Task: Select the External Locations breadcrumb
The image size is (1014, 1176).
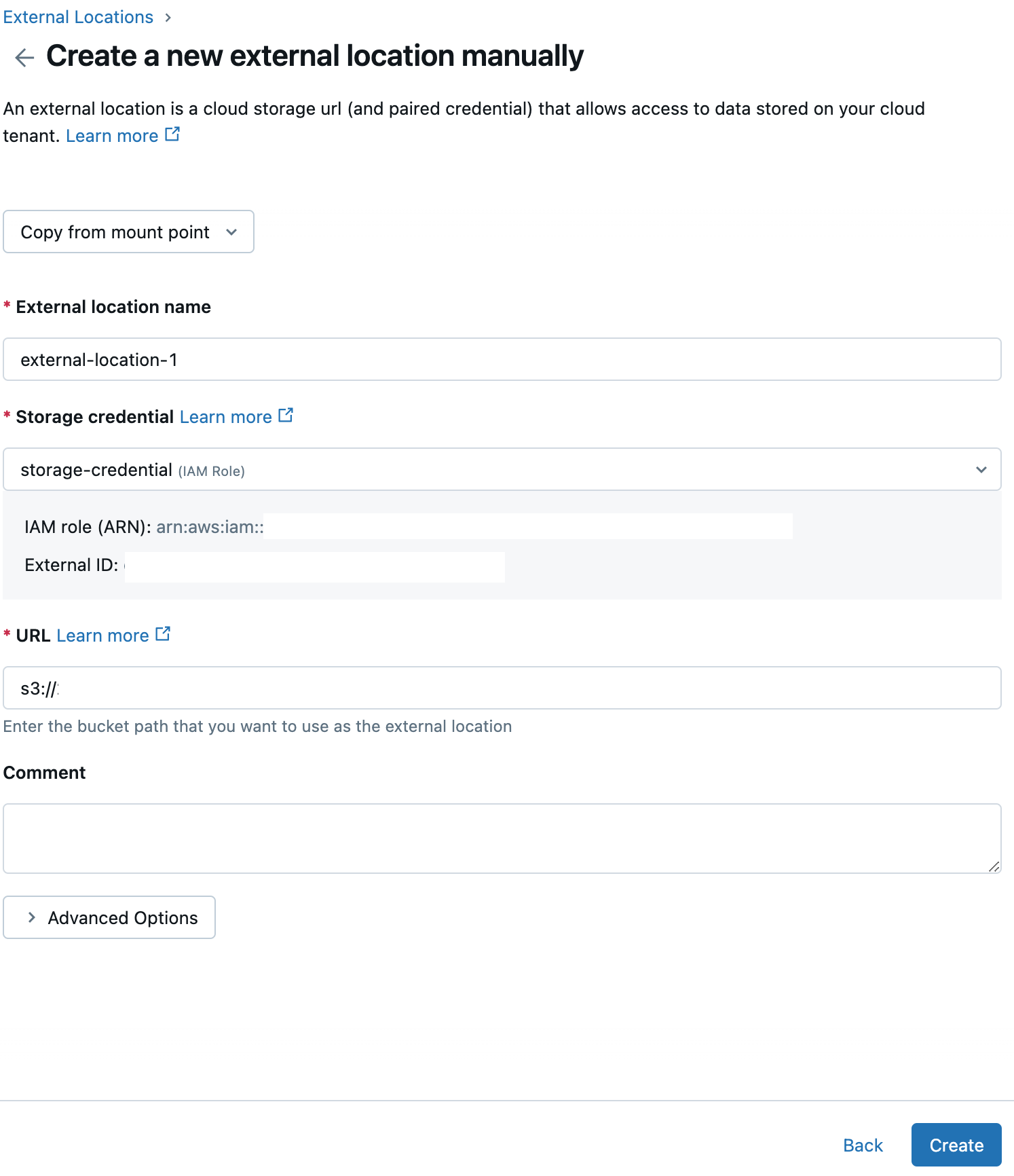Action: [x=78, y=17]
